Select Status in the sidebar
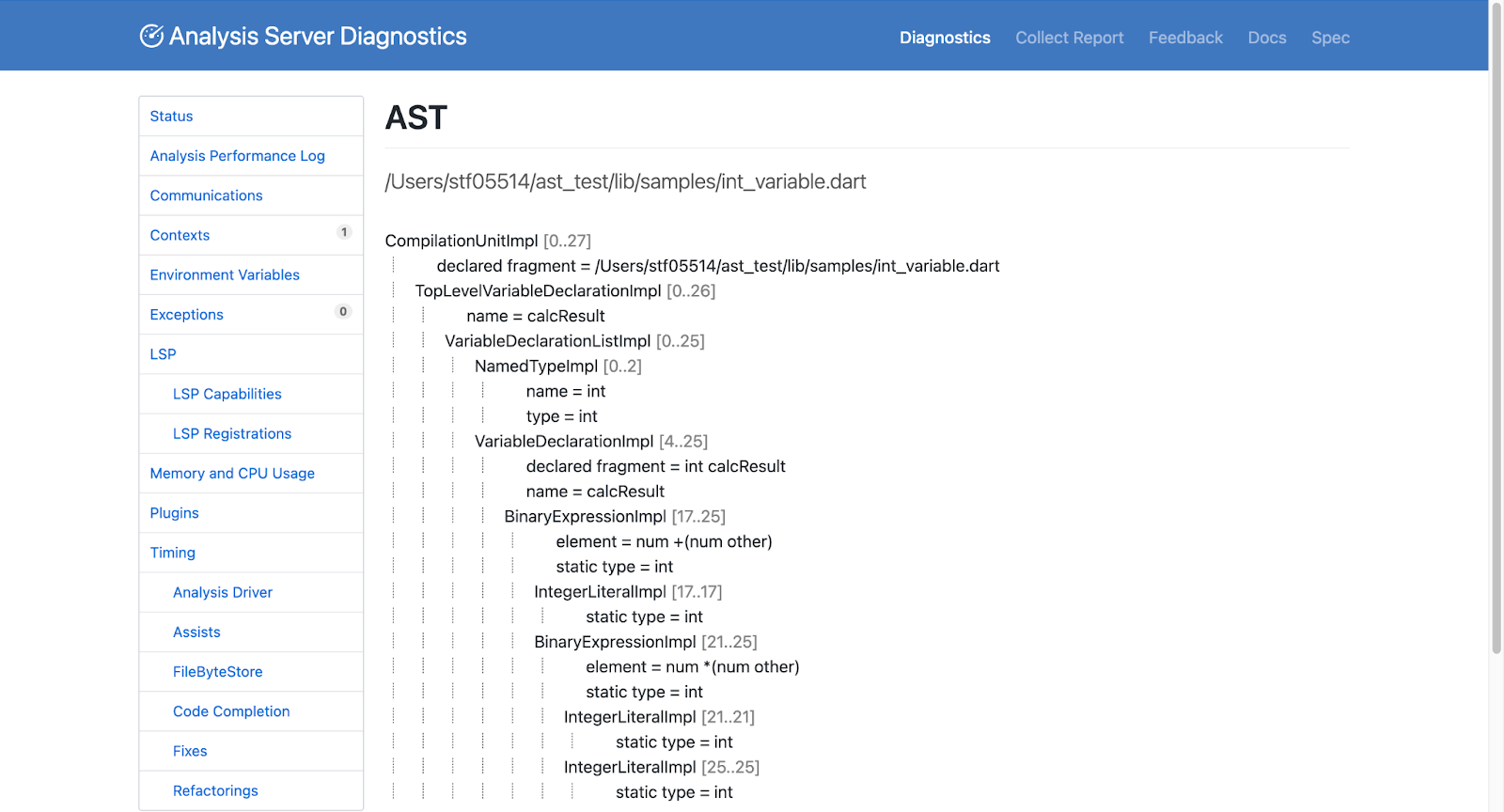This screenshot has height=812, width=1504. [171, 117]
